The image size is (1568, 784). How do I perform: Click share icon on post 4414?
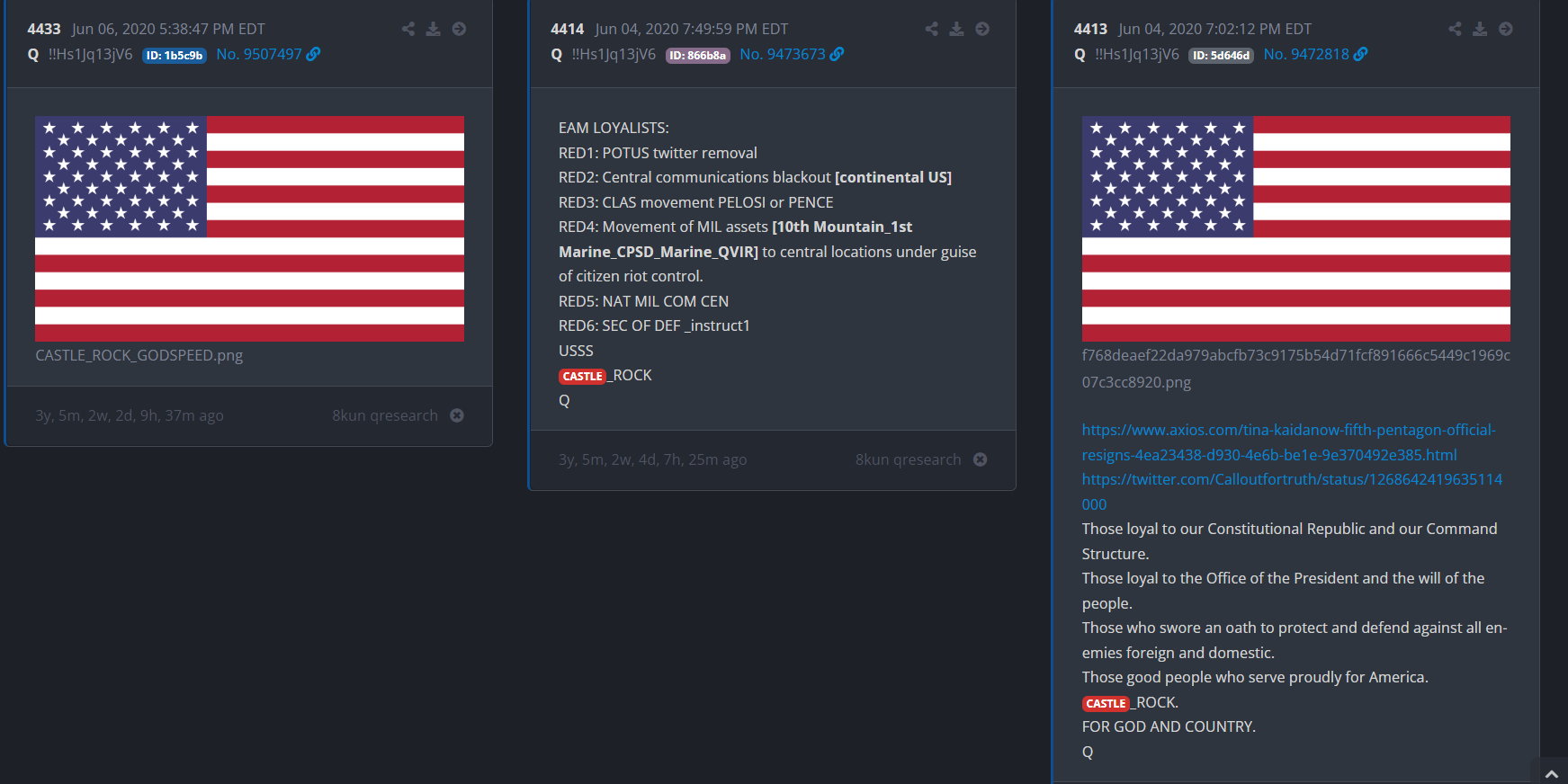click(x=932, y=29)
